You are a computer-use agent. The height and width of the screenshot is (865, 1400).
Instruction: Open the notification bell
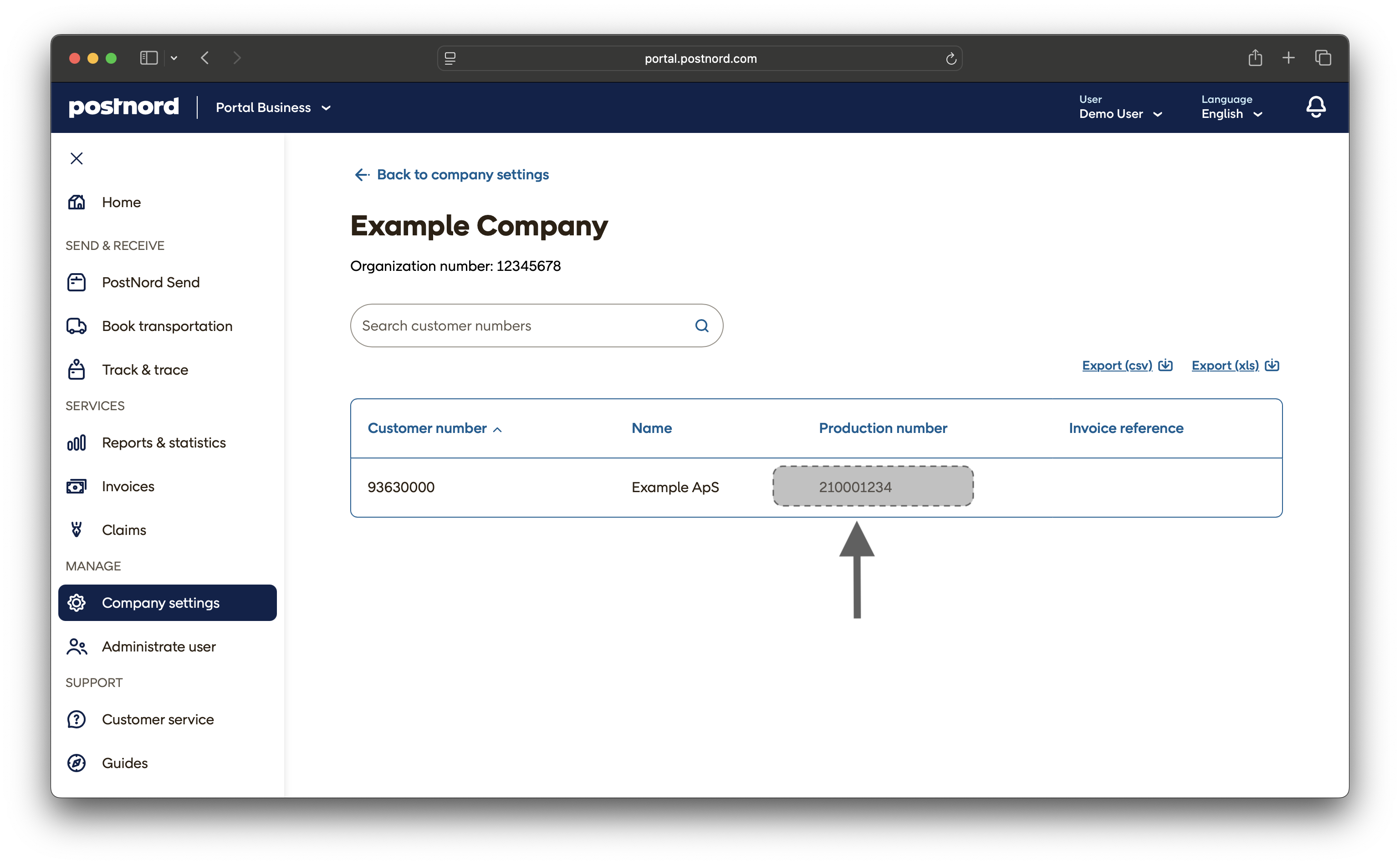tap(1315, 107)
